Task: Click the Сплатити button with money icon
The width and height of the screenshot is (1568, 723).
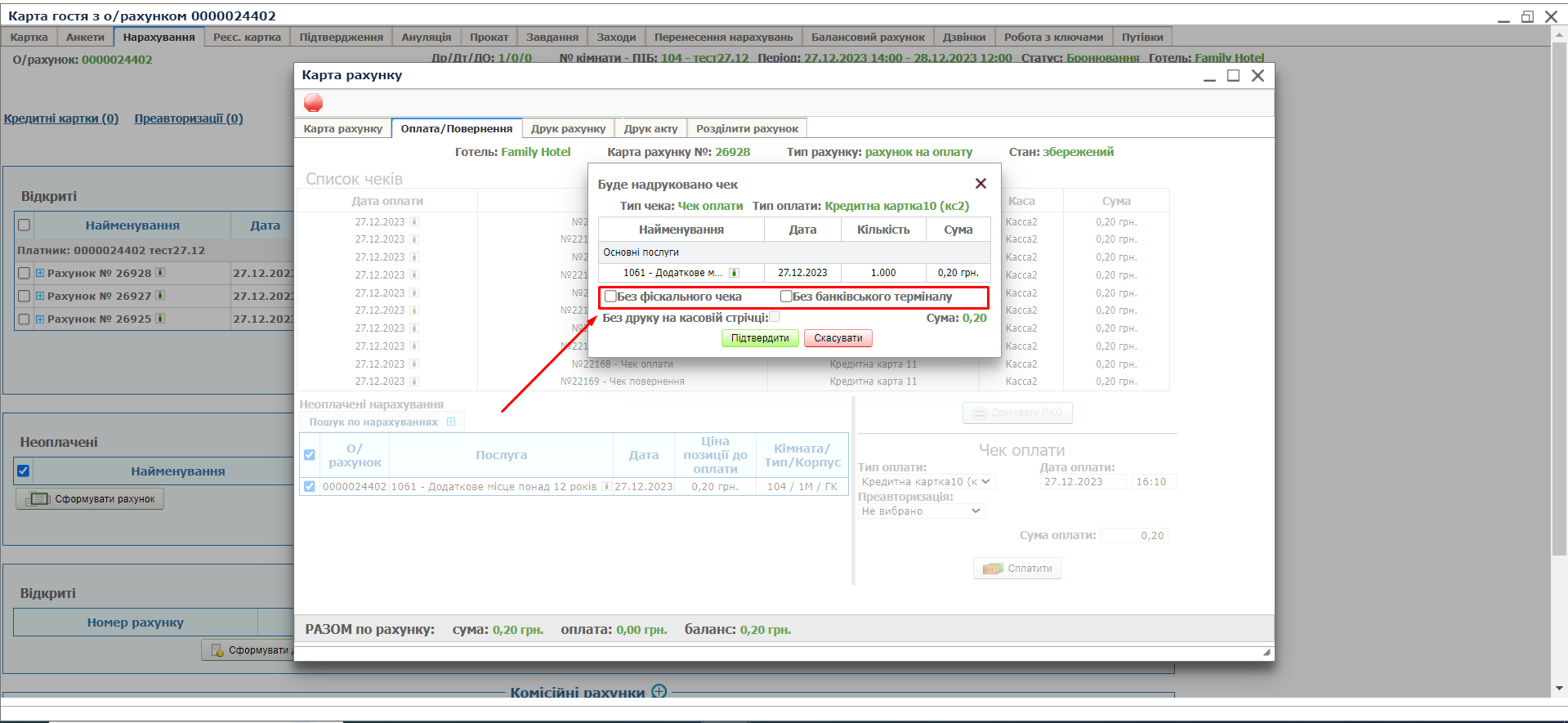Action: click(1017, 569)
